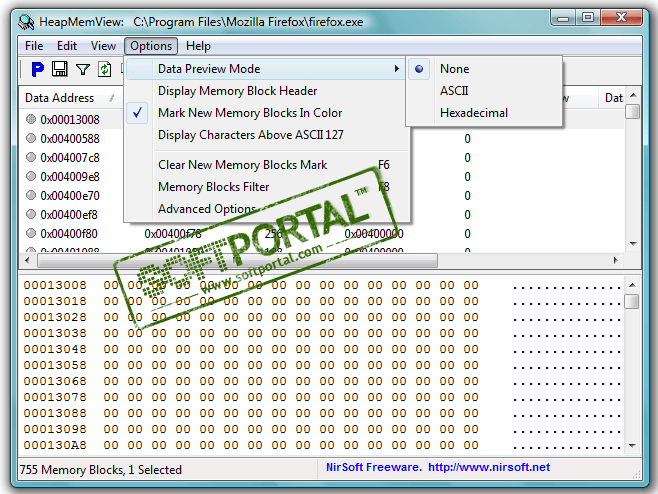Select block icon for 0x00400588
The width and height of the screenshot is (658, 494).
click(x=31, y=138)
